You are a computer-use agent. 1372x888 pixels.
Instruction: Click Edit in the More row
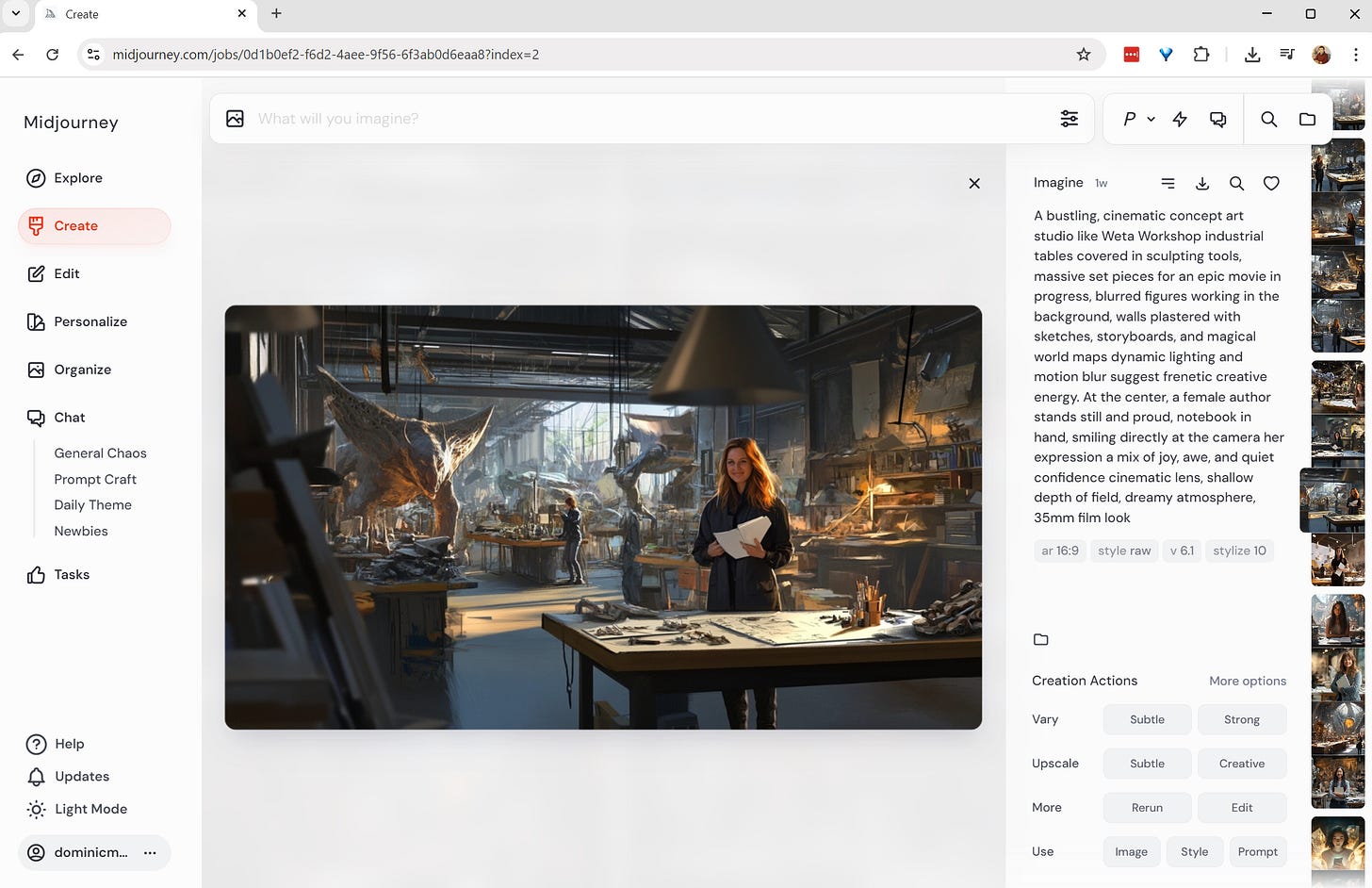tap(1242, 808)
